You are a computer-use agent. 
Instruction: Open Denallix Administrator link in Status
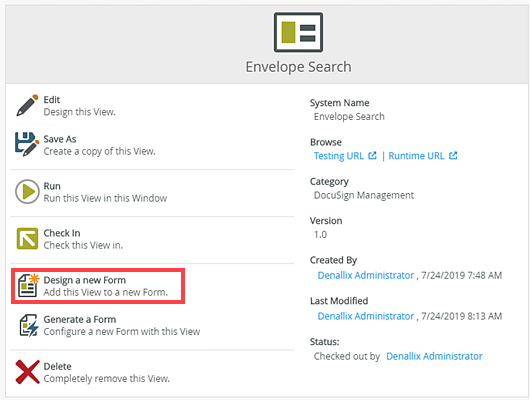pos(434,356)
